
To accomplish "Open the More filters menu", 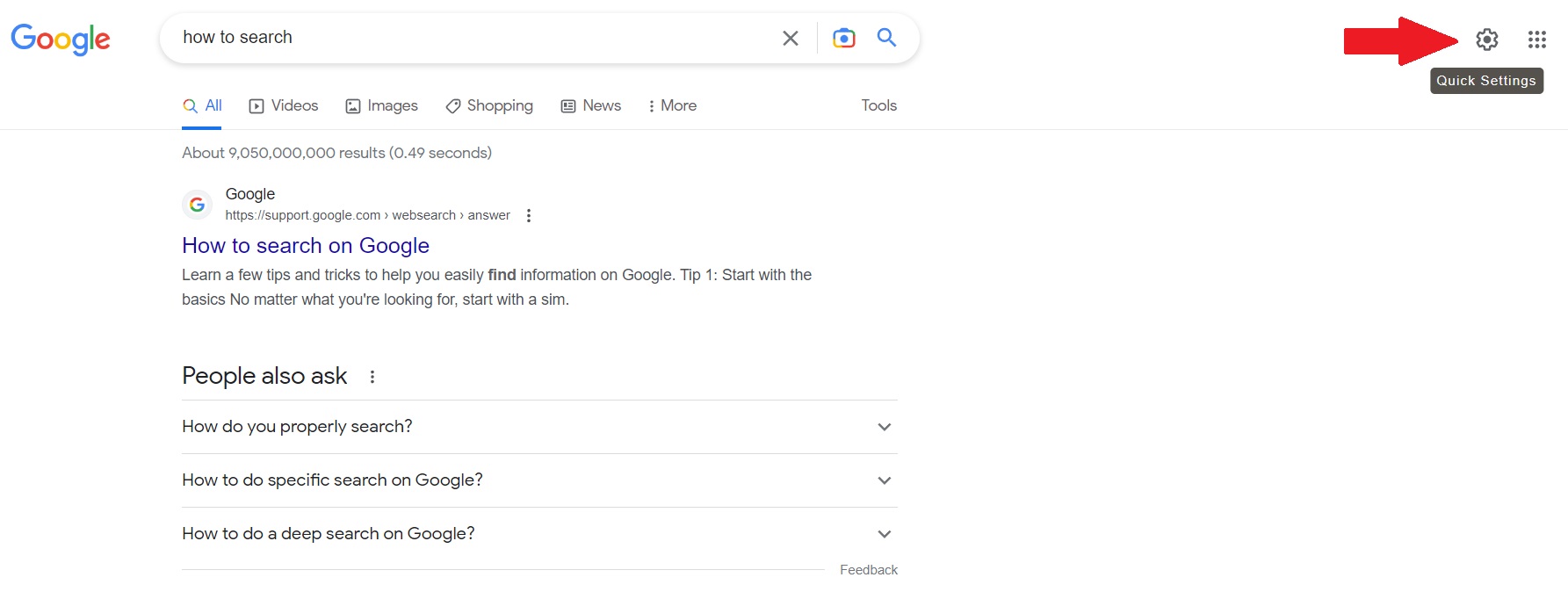I will coord(672,106).
